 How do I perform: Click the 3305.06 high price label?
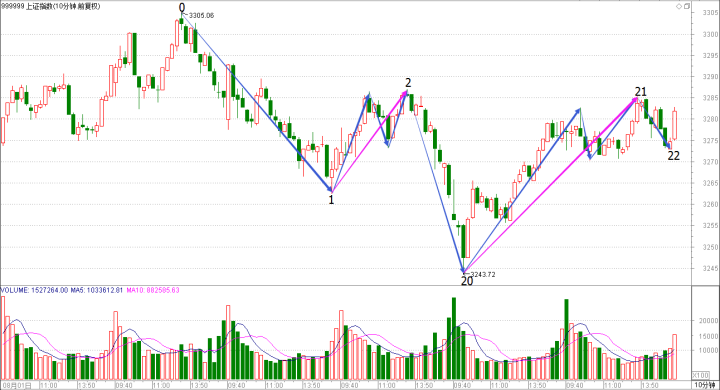pyautogui.click(x=201, y=16)
